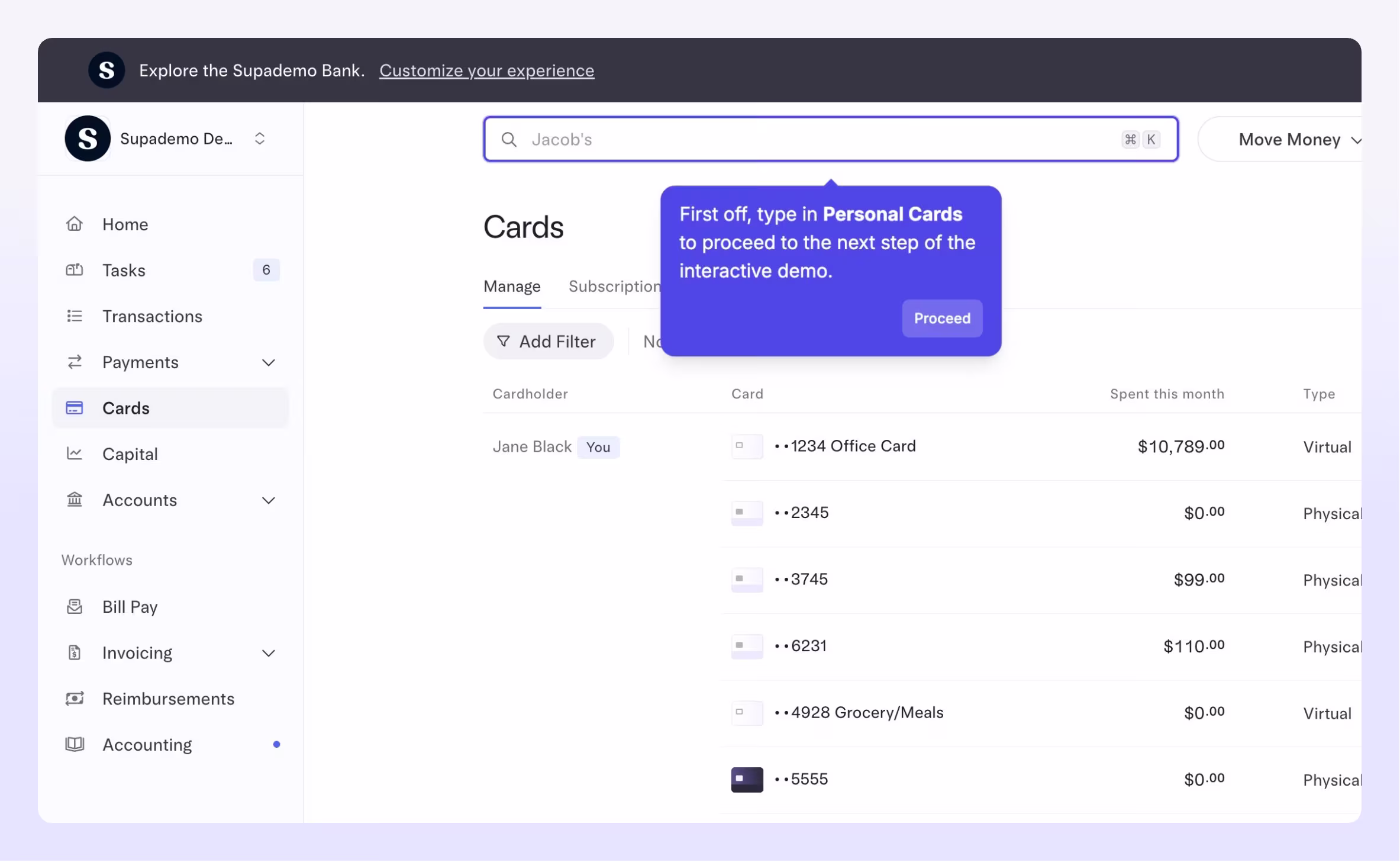The width and height of the screenshot is (1400, 862).
Task: Open Capital via its chart icon
Action: click(75, 453)
